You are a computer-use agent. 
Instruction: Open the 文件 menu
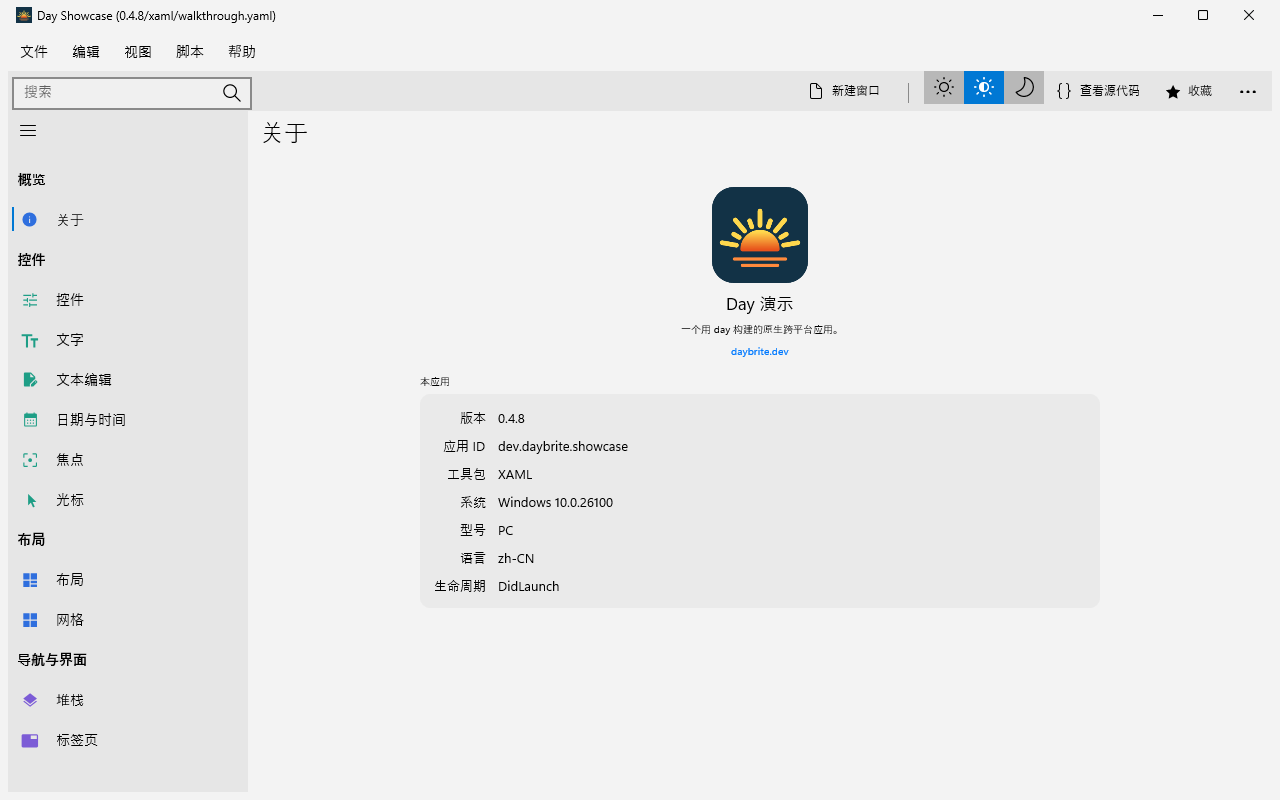pyautogui.click(x=34, y=52)
